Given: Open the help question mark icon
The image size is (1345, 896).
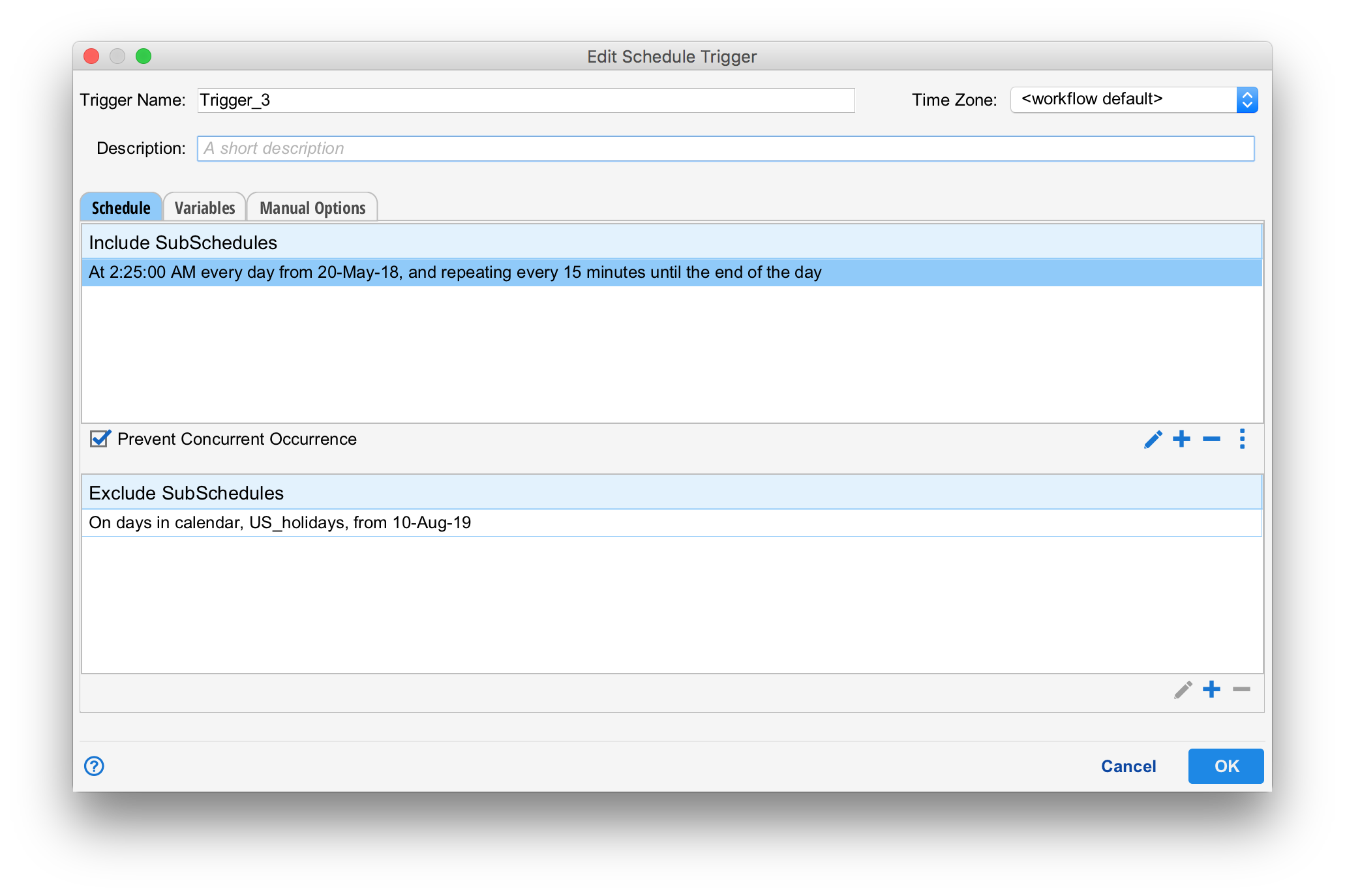Looking at the screenshot, I should click(x=94, y=766).
